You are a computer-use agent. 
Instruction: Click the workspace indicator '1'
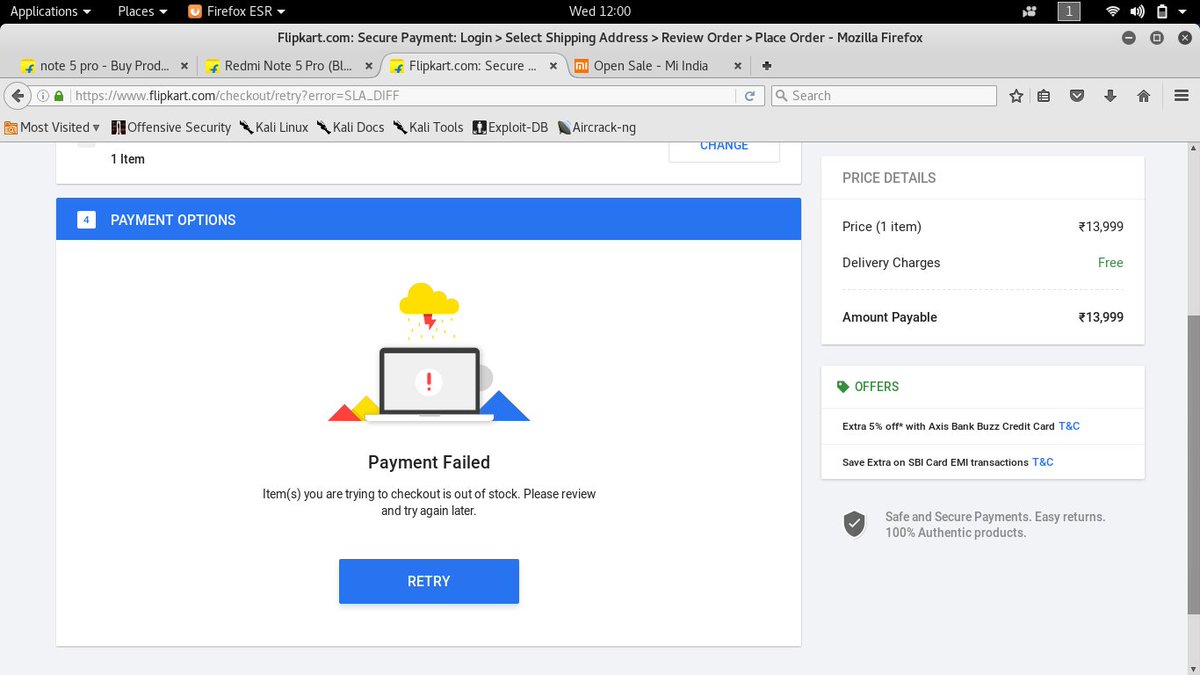pyautogui.click(x=1069, y=12)
